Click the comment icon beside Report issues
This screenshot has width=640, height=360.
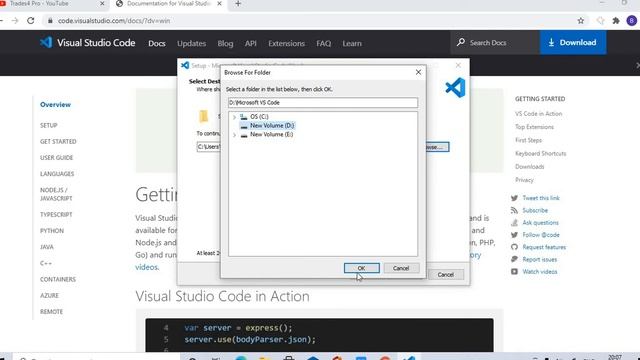tap(514, 259)
